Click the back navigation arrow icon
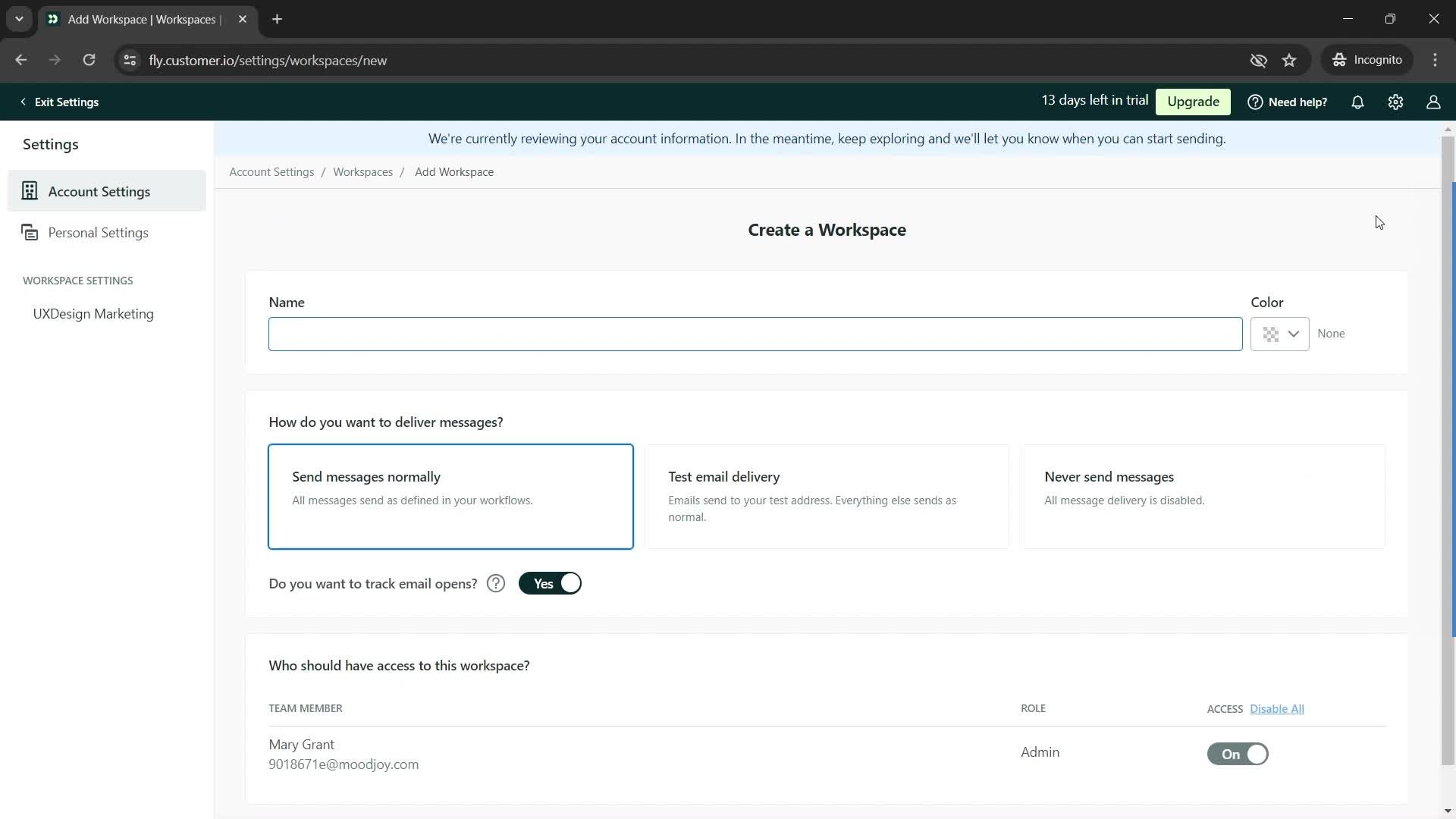Viewport: 1456px width, 819px height. 21,60
